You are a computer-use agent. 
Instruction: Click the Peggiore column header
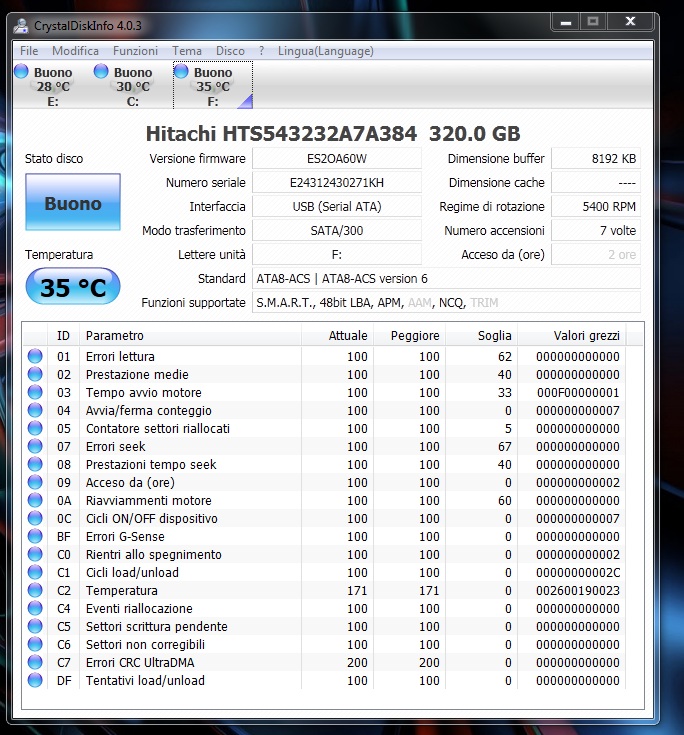(409, 335)
